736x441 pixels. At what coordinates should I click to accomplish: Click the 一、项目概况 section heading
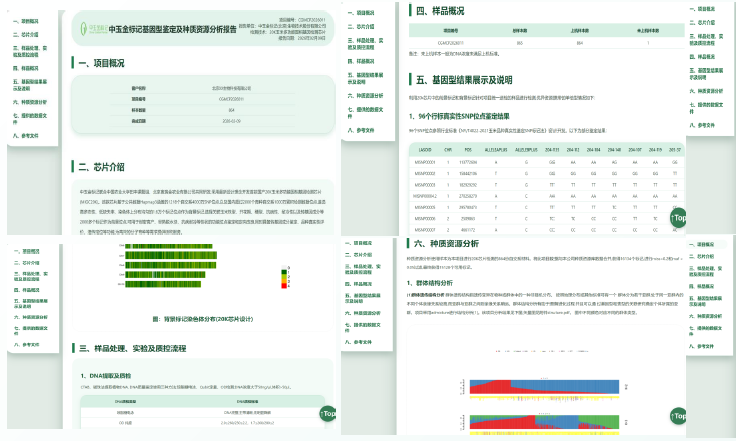point(101,63)
